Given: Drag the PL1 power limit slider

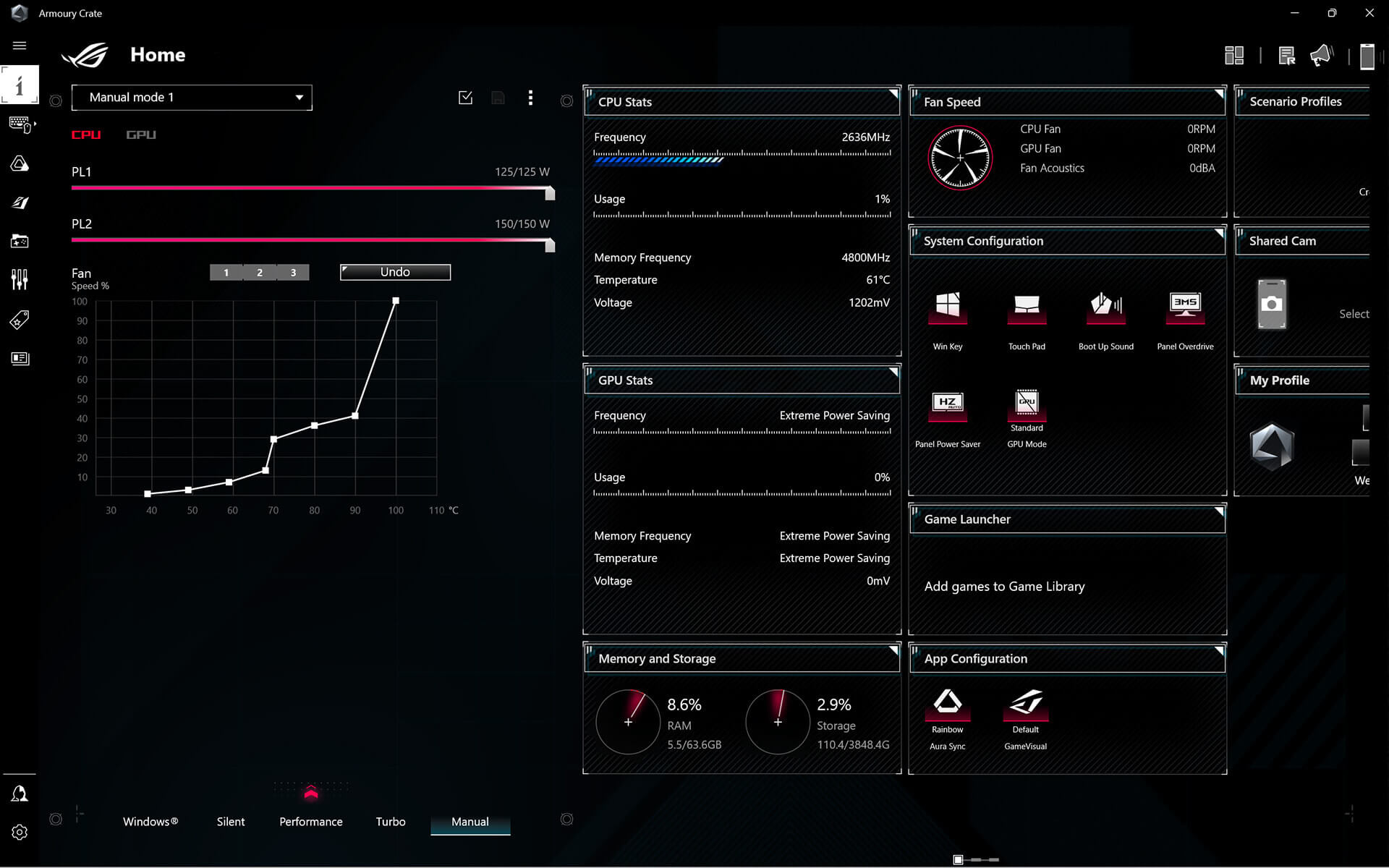Looking at the screenshot, I should (548, 191).
